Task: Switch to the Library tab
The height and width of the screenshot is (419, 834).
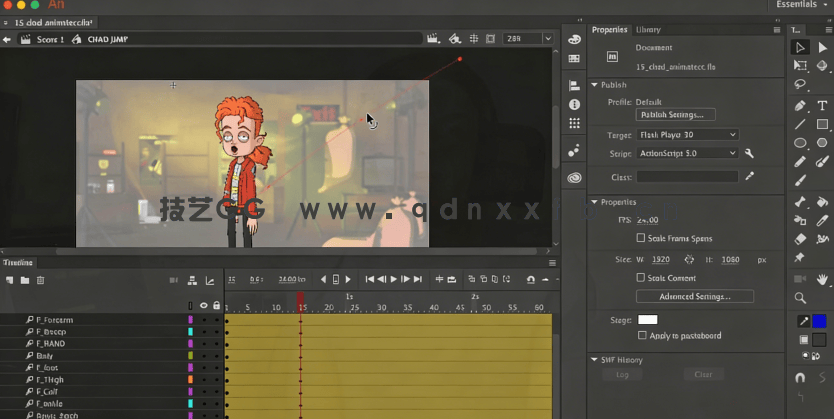Action: (x=648, y=30)
